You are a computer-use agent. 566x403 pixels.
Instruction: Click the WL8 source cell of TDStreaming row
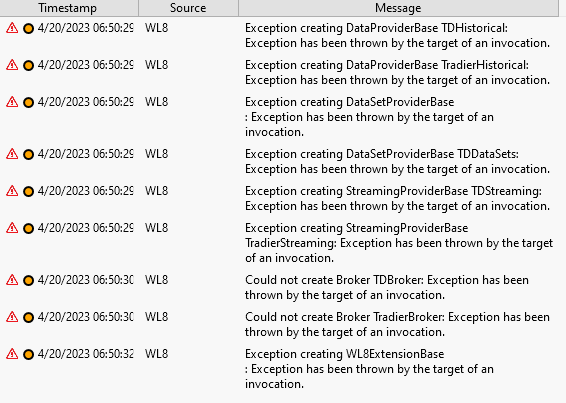coord(157,191)
